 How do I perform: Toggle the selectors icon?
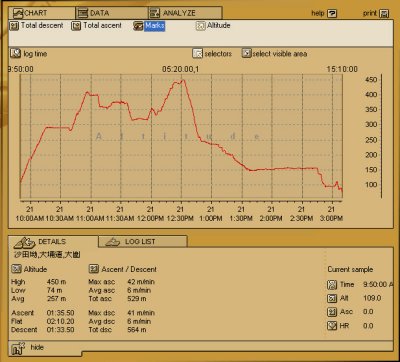pyautogui.click(x=197, y=53)
